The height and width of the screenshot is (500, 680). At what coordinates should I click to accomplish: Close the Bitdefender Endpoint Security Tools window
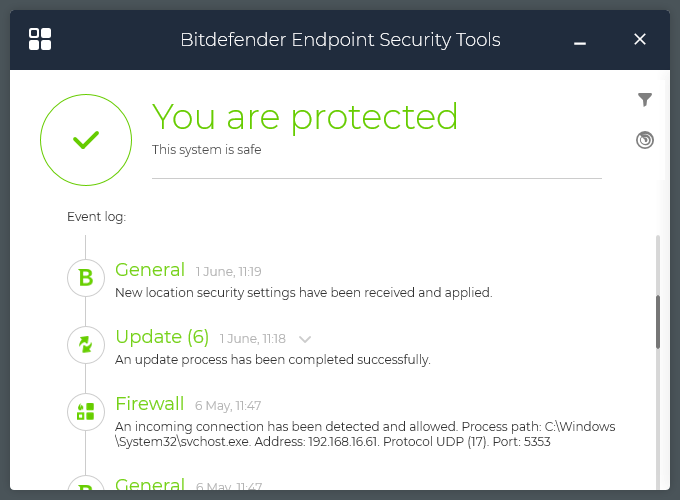pos(640,40)
